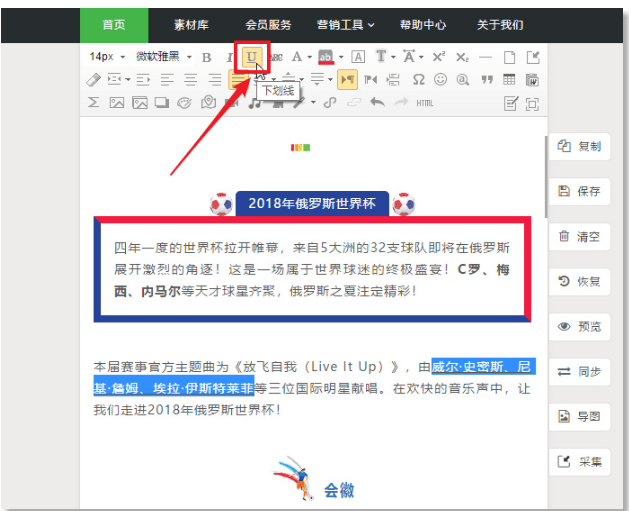Click the 保存 save button
Viewport: 629px width, 511px height.
click(x=579, y=191)
